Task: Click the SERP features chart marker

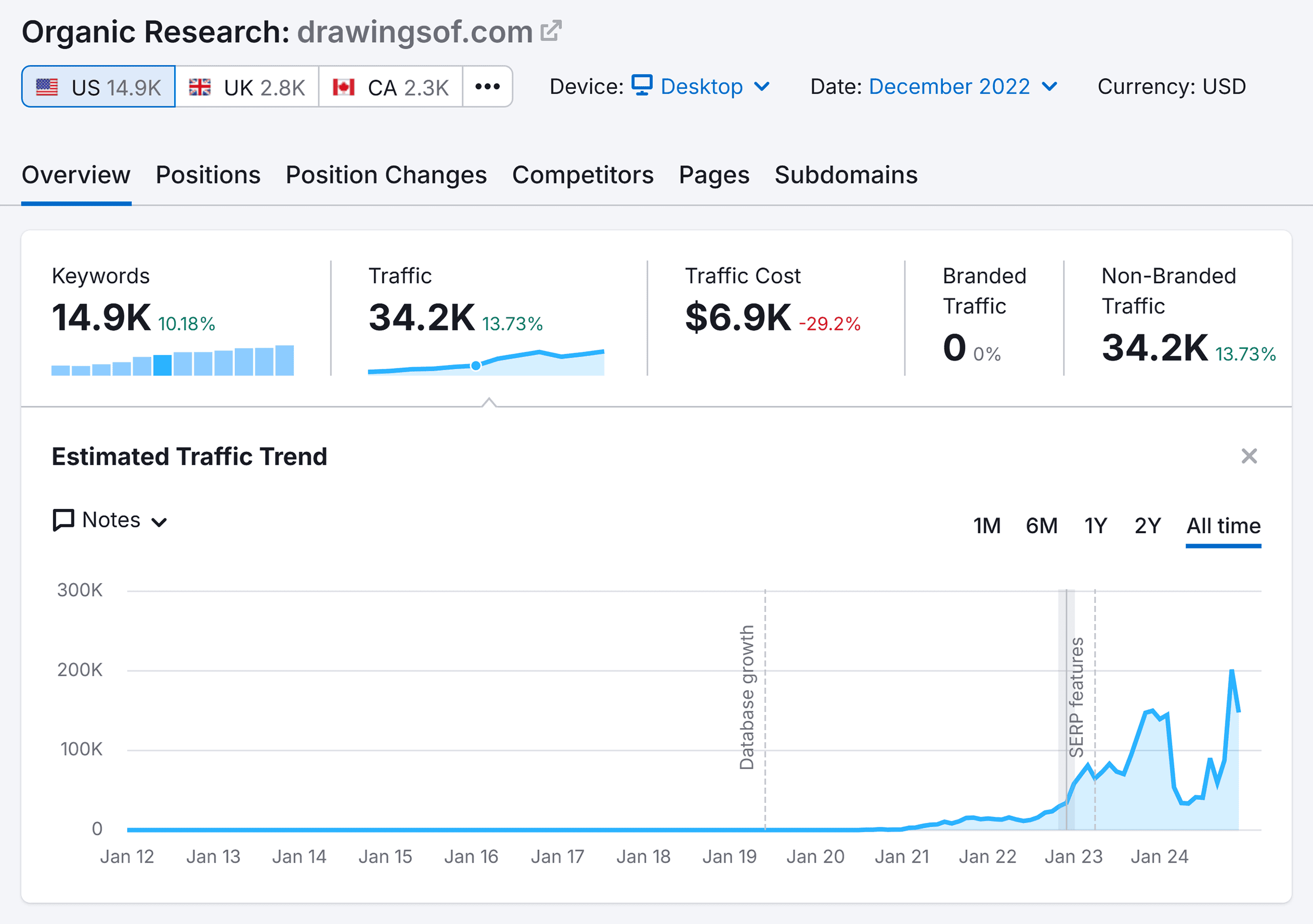Action: tap(1077, 698)
